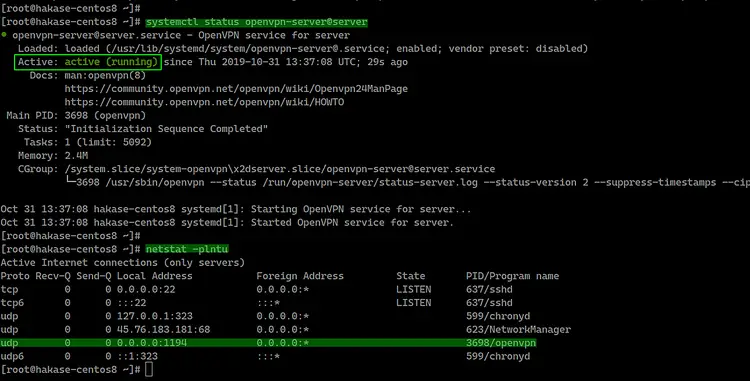Click the 'Tasks: 1 (limit: 5092)' line
The width and height of the screenshot is (750, 381).
[x=88, y=142]
